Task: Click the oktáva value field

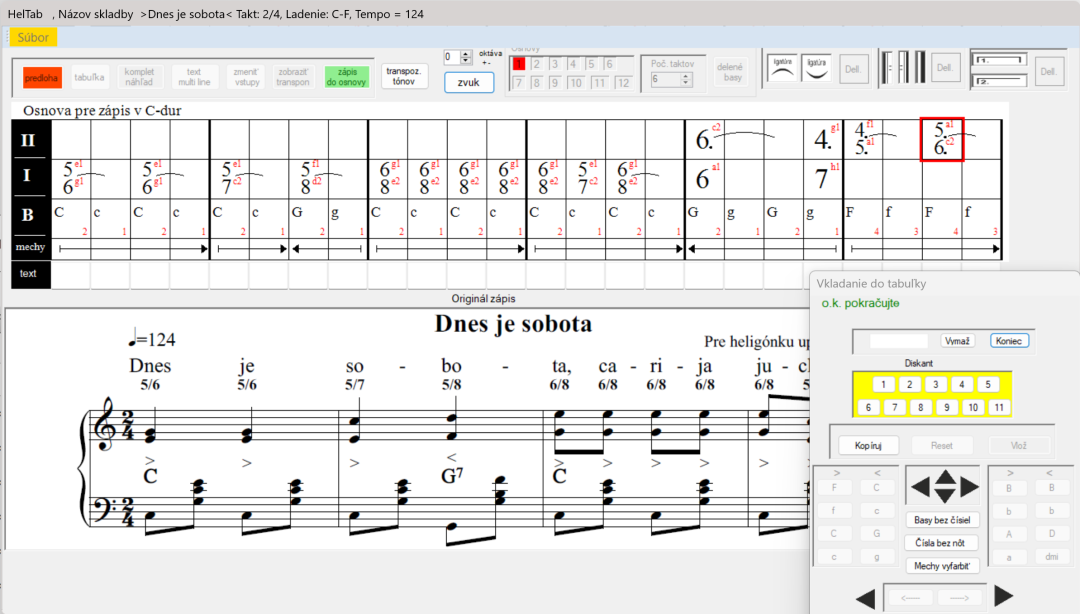Action: (x=453, y=57)
